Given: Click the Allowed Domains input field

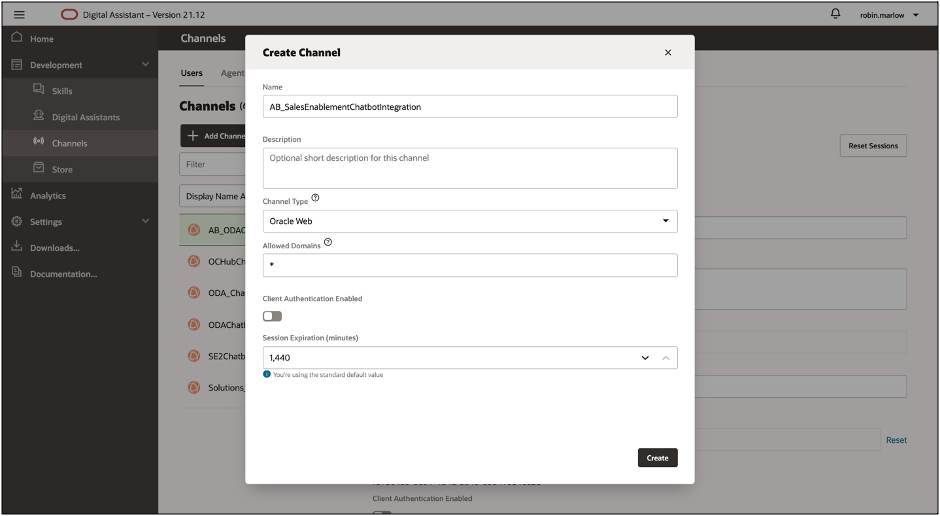Looking at the screenshot, I should pos(470,265).
